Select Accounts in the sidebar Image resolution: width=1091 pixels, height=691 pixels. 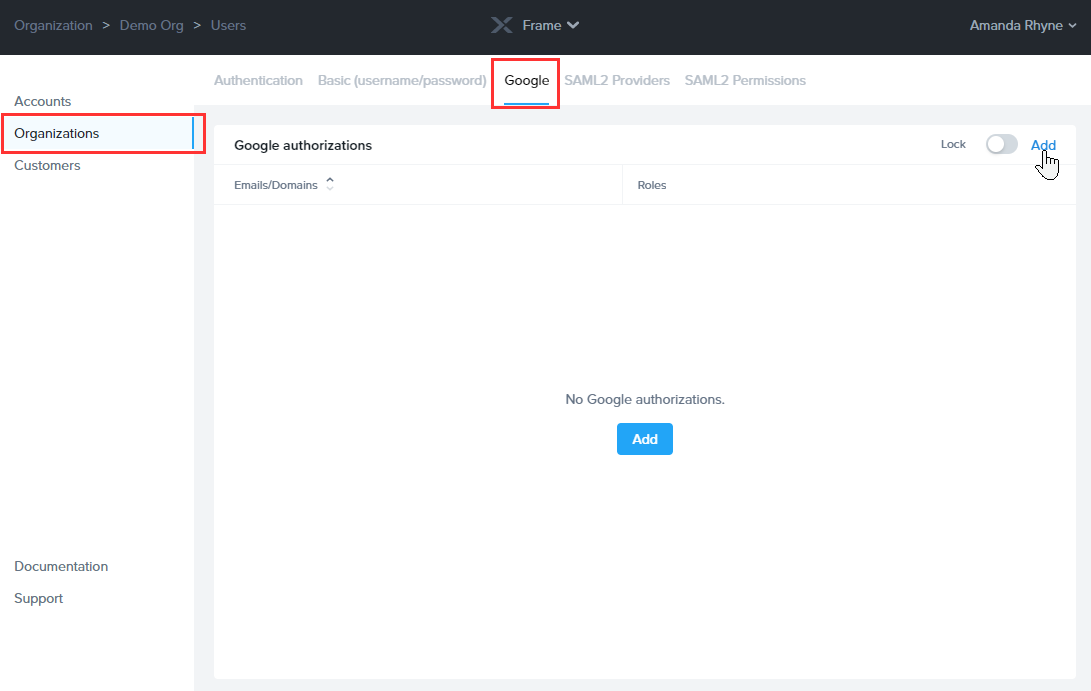43,101
